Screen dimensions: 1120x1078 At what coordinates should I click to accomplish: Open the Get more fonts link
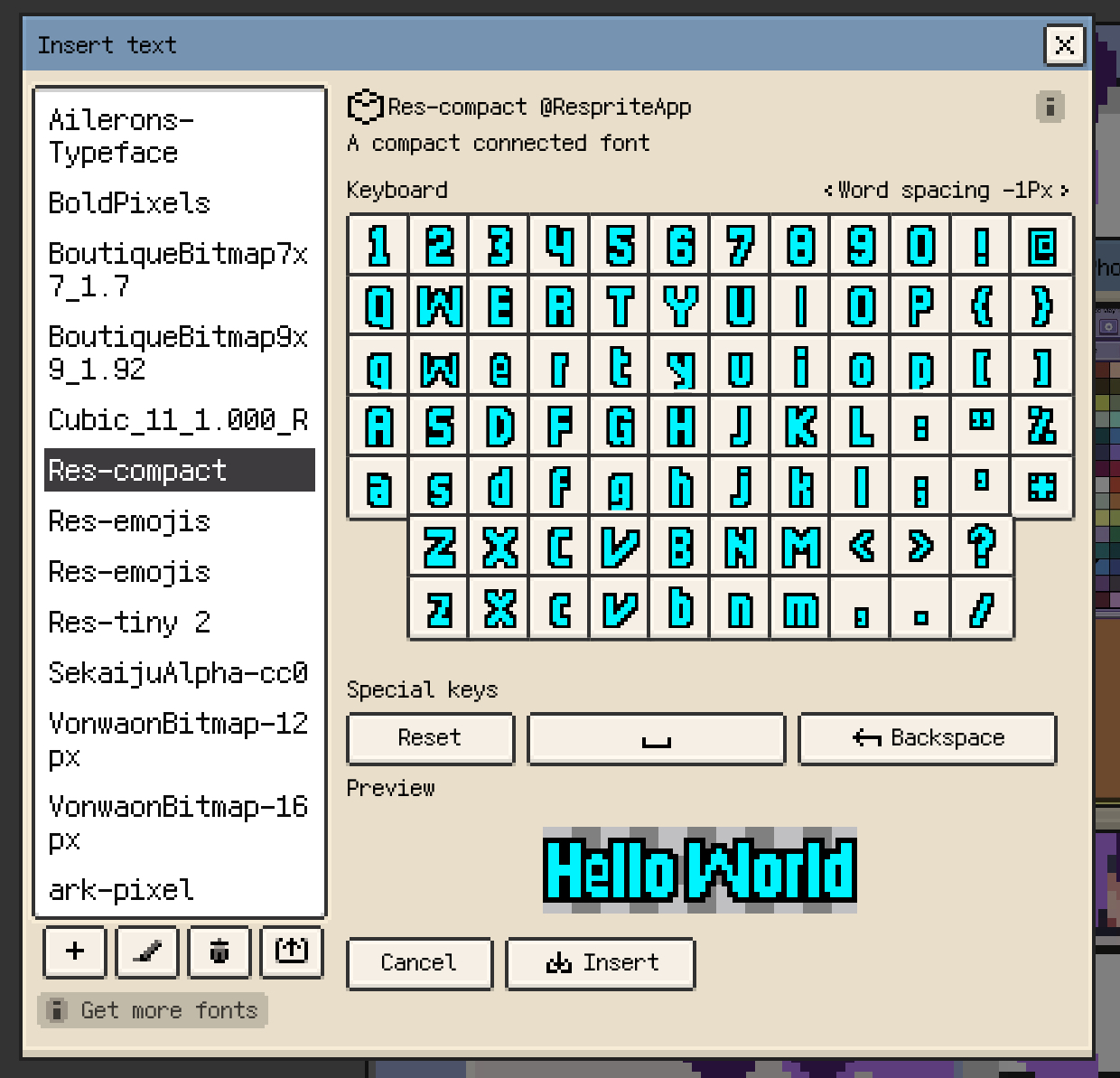click(153, 1010)
